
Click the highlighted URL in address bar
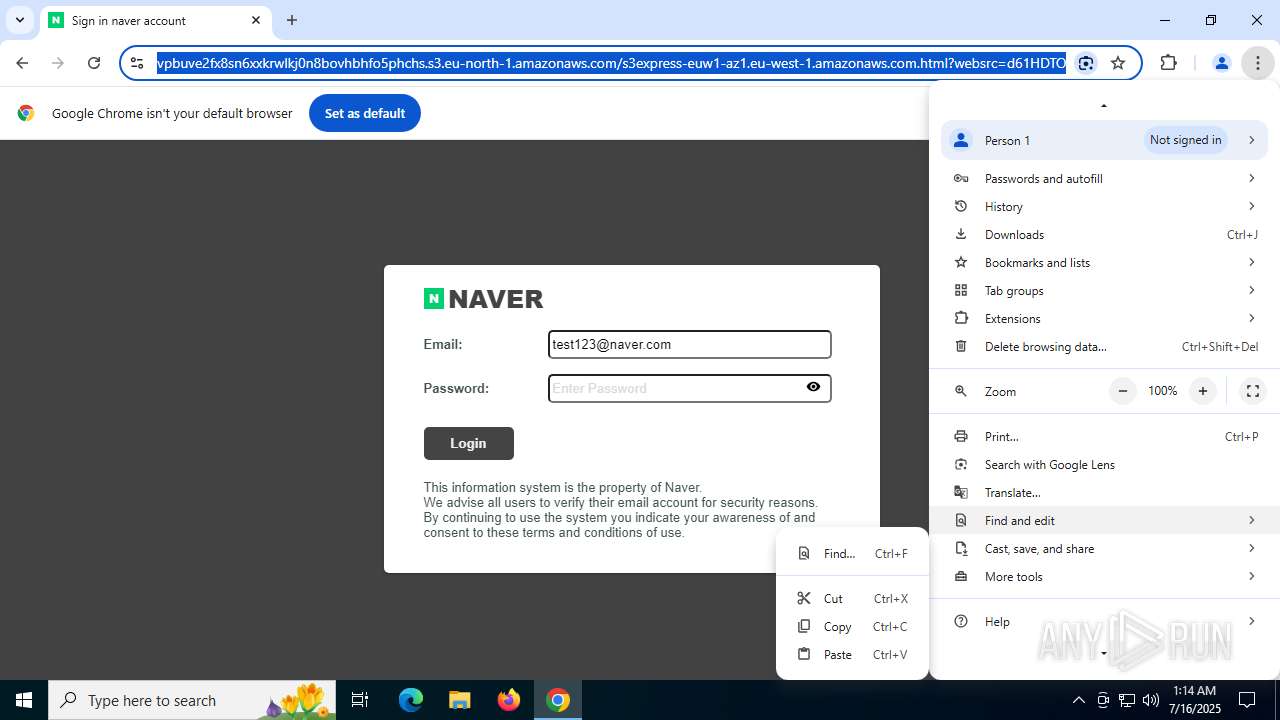tap(611, 63)
